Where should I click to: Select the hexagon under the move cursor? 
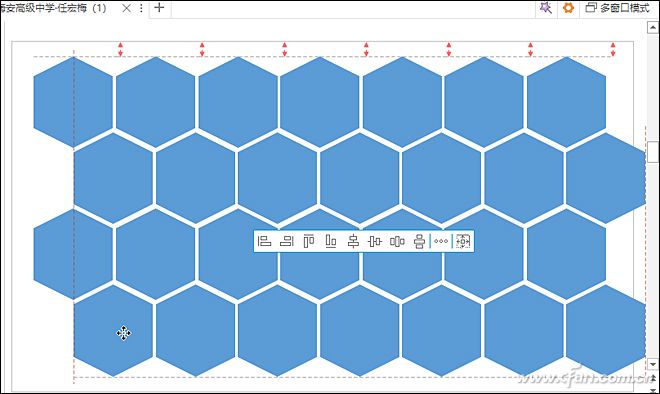click(113, 331)
